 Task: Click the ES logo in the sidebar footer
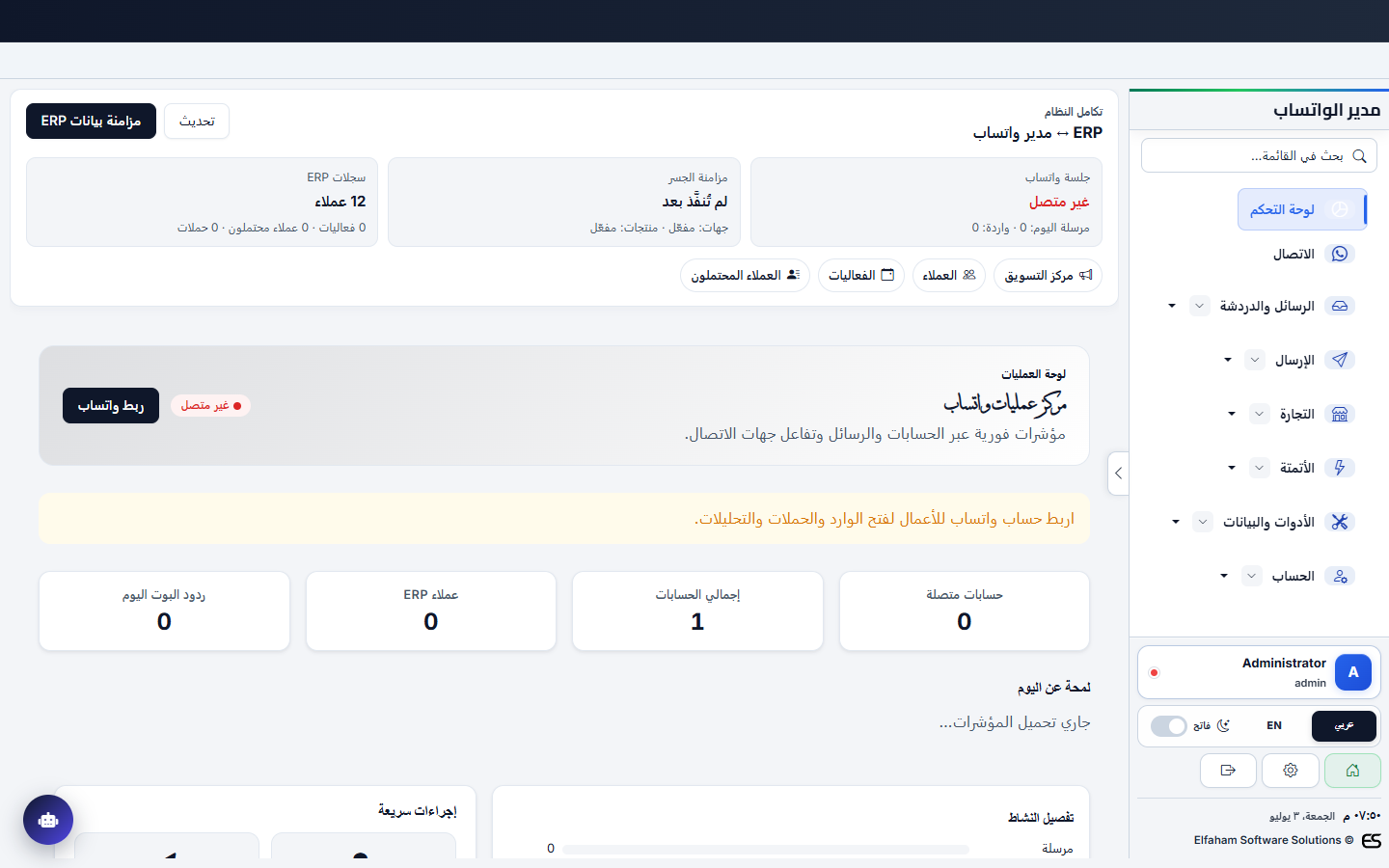pos(1372,841)
